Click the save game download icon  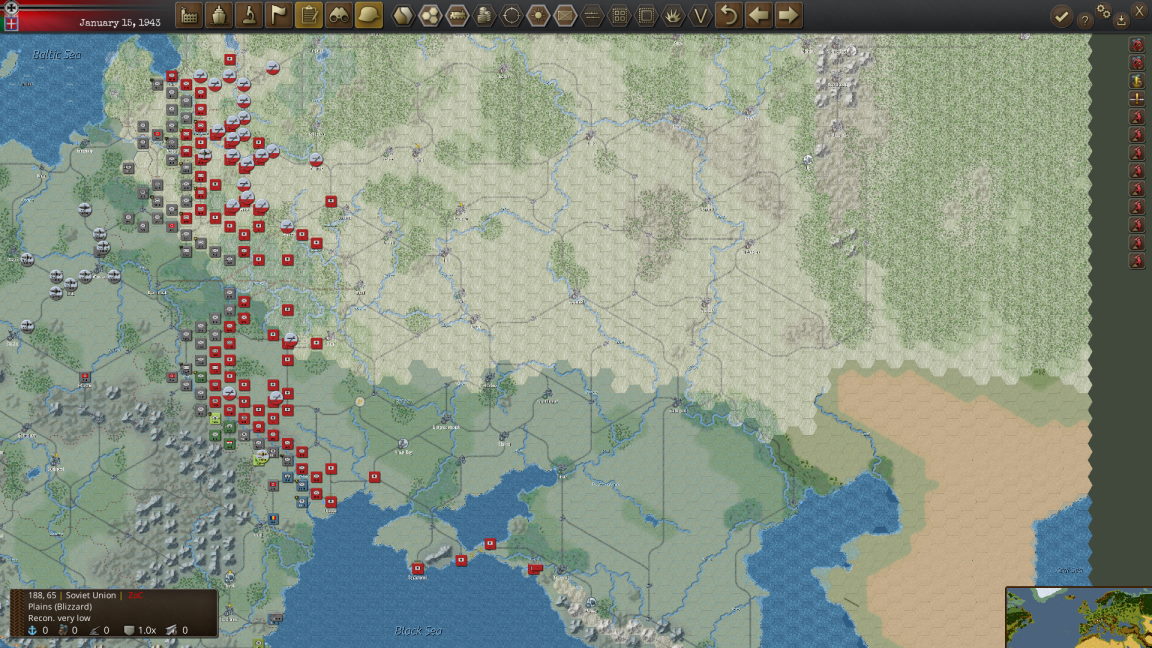pyautogui.click(x=1121, y=21)
